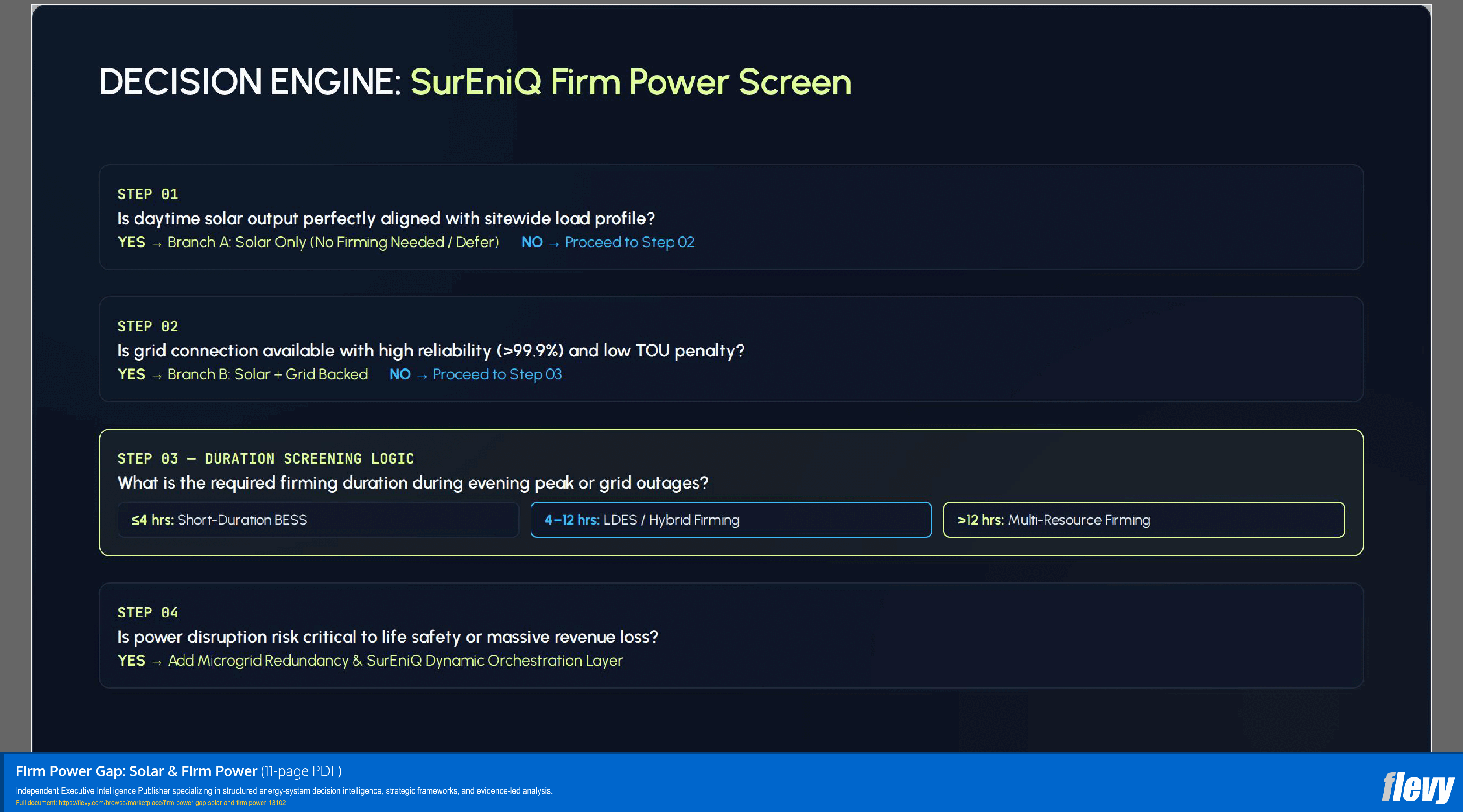1463x812 pixels.
Task: Click 'Proceed to Step 03' text
Action: tap(497, 375)
